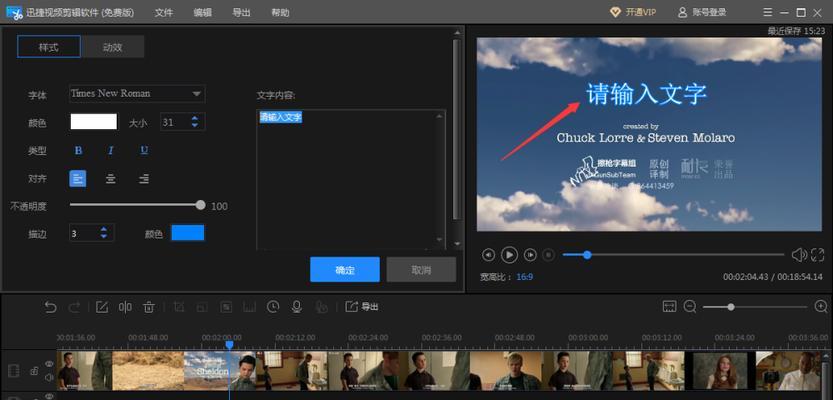Click the 导出 label in timeline toolbar
833x400 pixels.
point(370,307)
